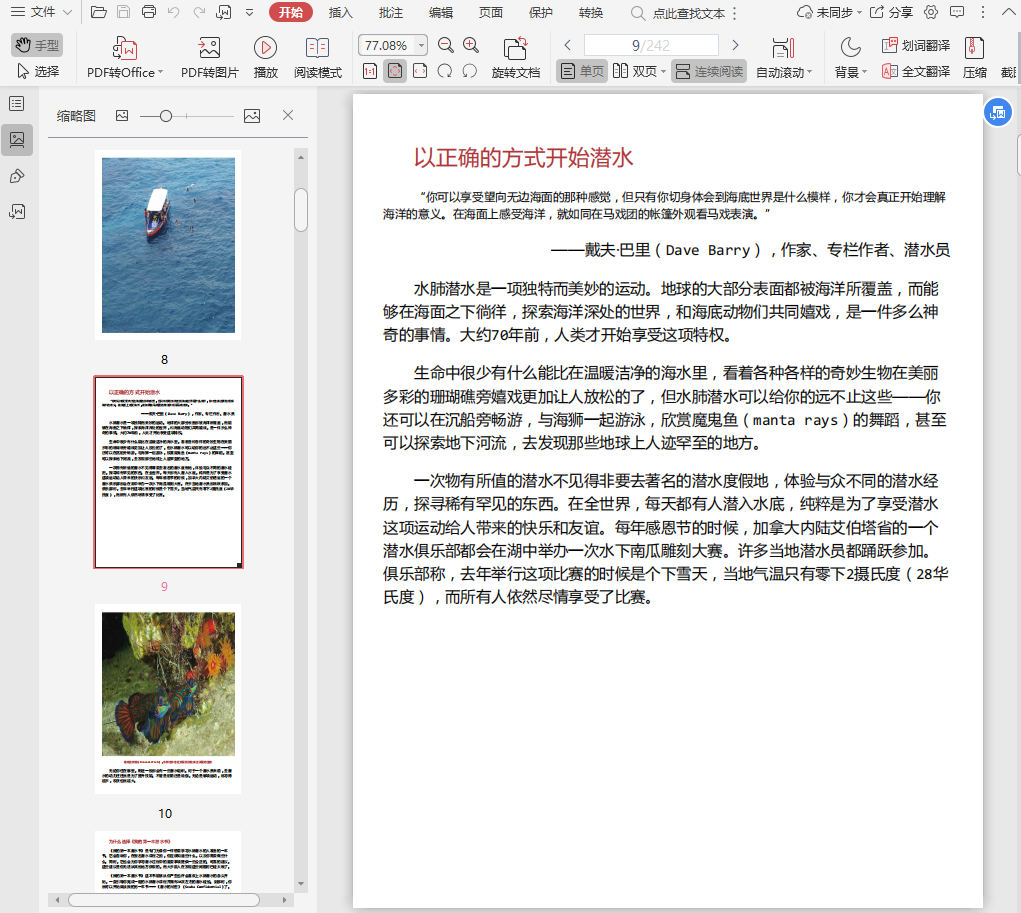Click the open folder icon
The width and height of the screenshot is (1021, 913).
(98, 12)
